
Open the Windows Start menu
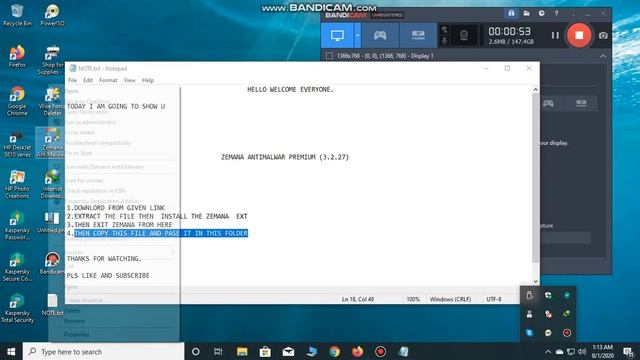tap(11, 351)
